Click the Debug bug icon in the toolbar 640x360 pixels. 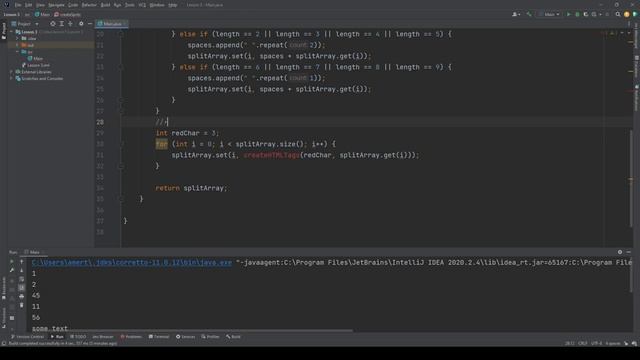(577, 14)
